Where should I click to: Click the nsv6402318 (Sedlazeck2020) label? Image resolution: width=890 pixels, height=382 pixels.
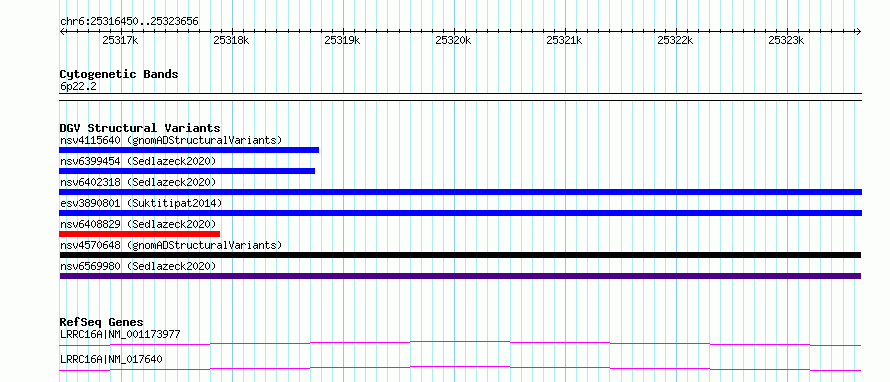pos(138,182)
